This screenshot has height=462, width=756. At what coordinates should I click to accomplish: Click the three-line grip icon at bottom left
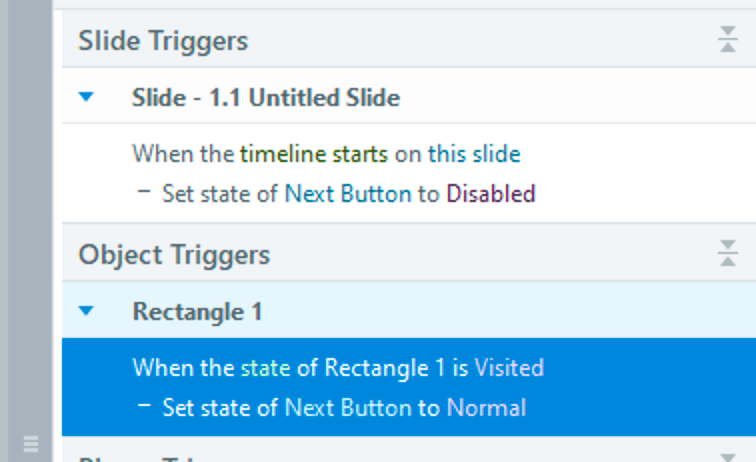tap(30, 444)
